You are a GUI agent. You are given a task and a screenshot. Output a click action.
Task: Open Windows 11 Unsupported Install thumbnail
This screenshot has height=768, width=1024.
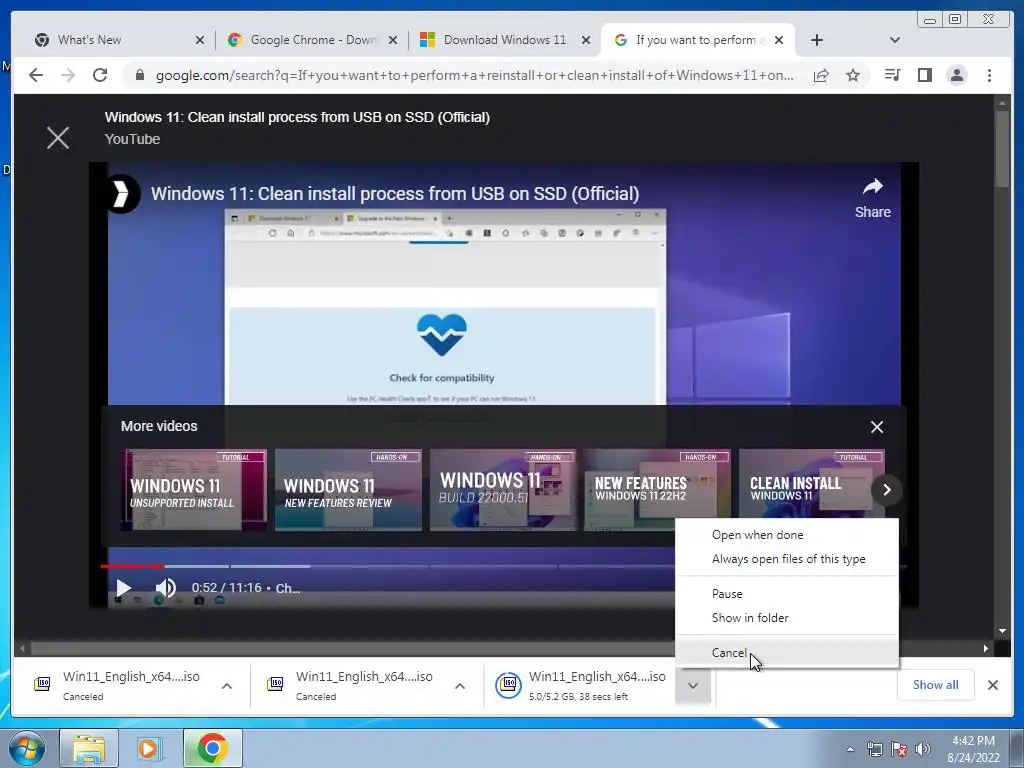tap(193, 490)
